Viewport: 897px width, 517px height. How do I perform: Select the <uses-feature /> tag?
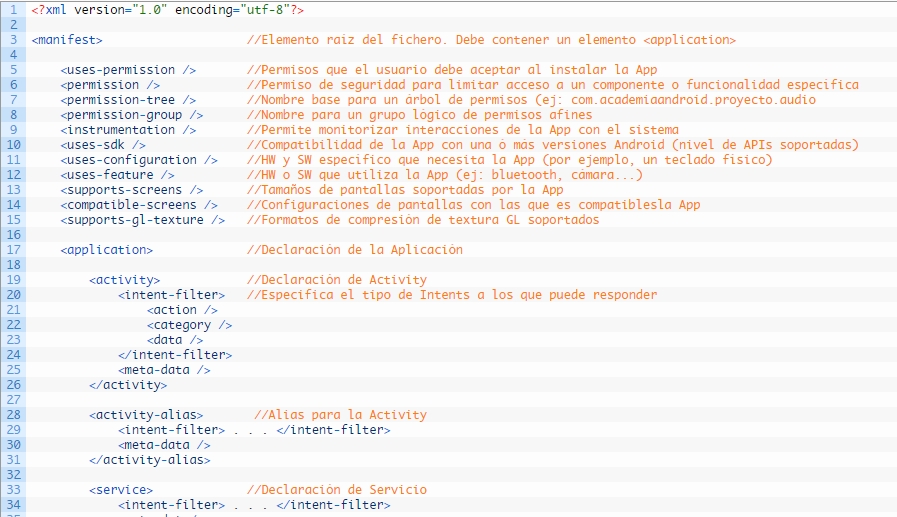(117, 174)
